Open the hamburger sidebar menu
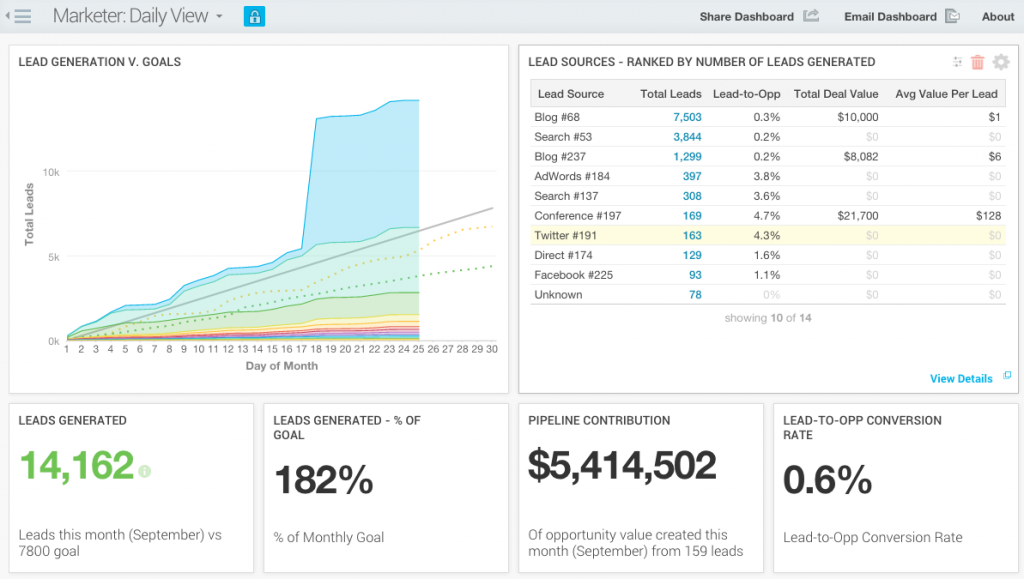 point(20,16)
